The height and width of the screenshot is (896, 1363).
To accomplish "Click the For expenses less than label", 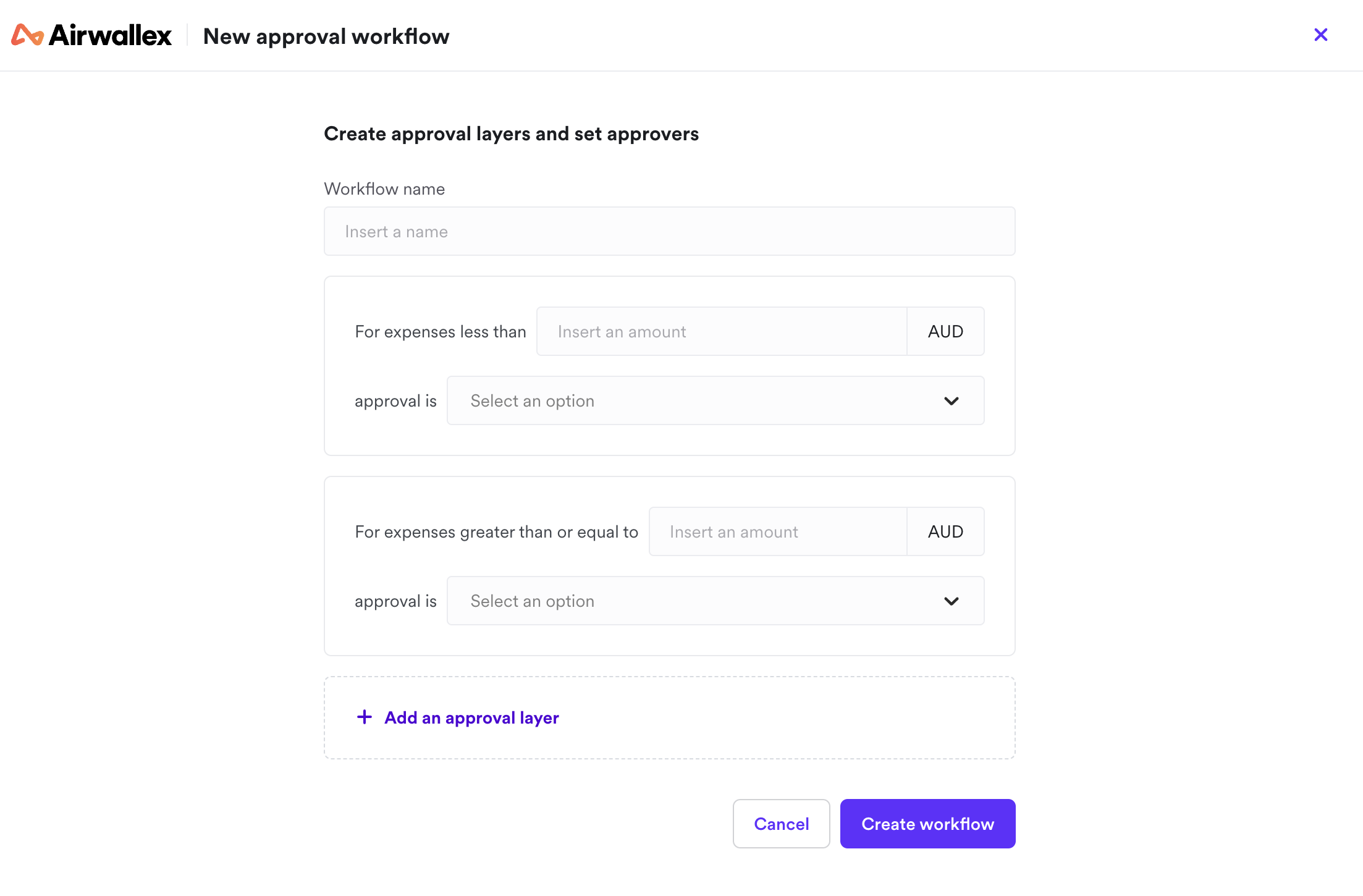I will click(441, 332).
